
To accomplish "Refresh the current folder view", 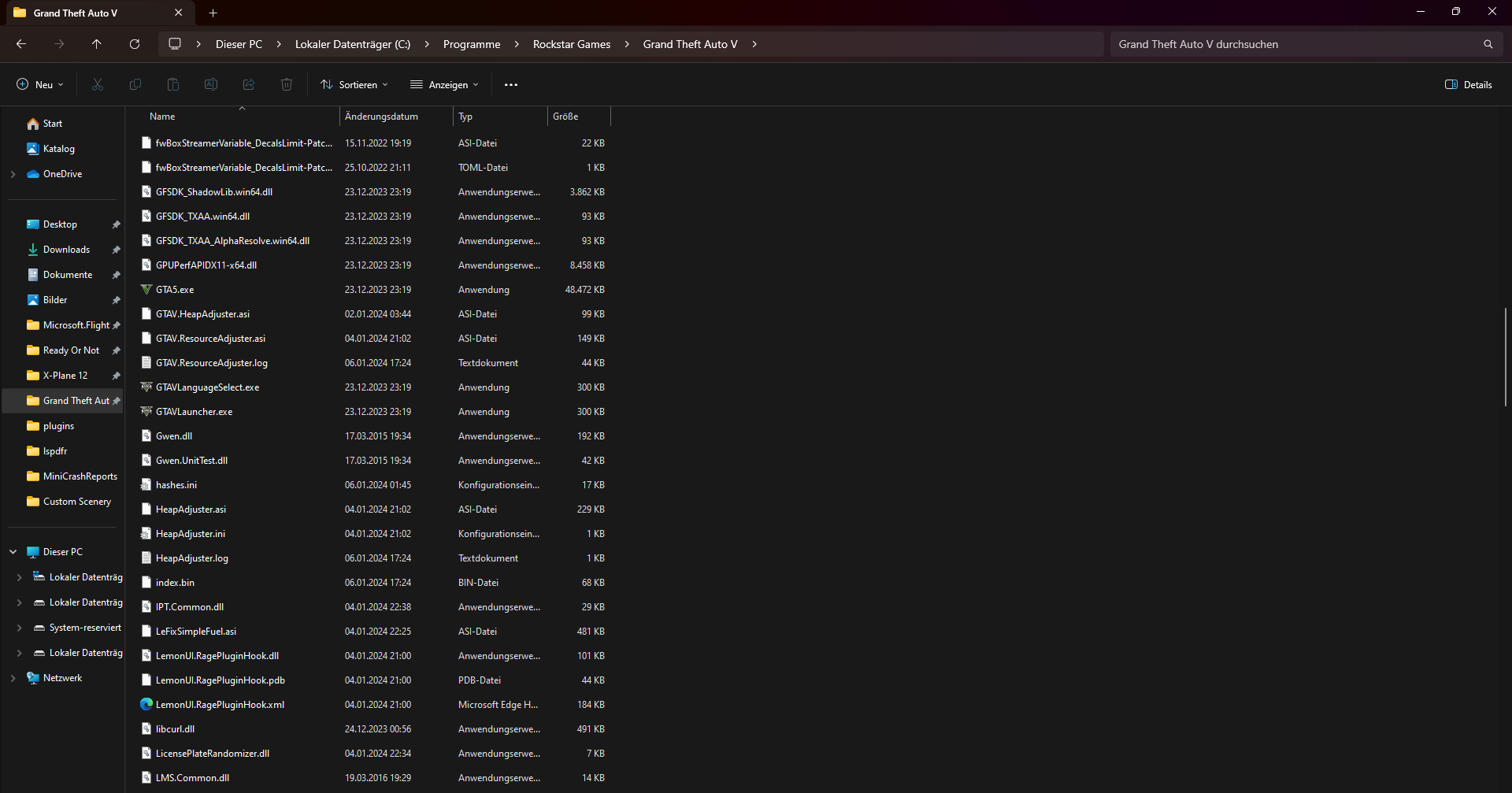I will (x=135, y=44).
